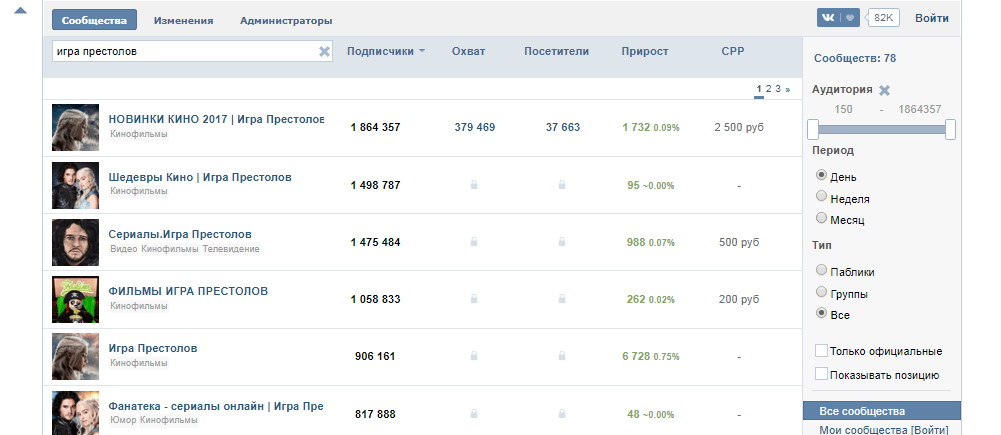1001x435 pixels.
Task: Remove the Аудитория filter with the X icon
Action: pos(884,90)
